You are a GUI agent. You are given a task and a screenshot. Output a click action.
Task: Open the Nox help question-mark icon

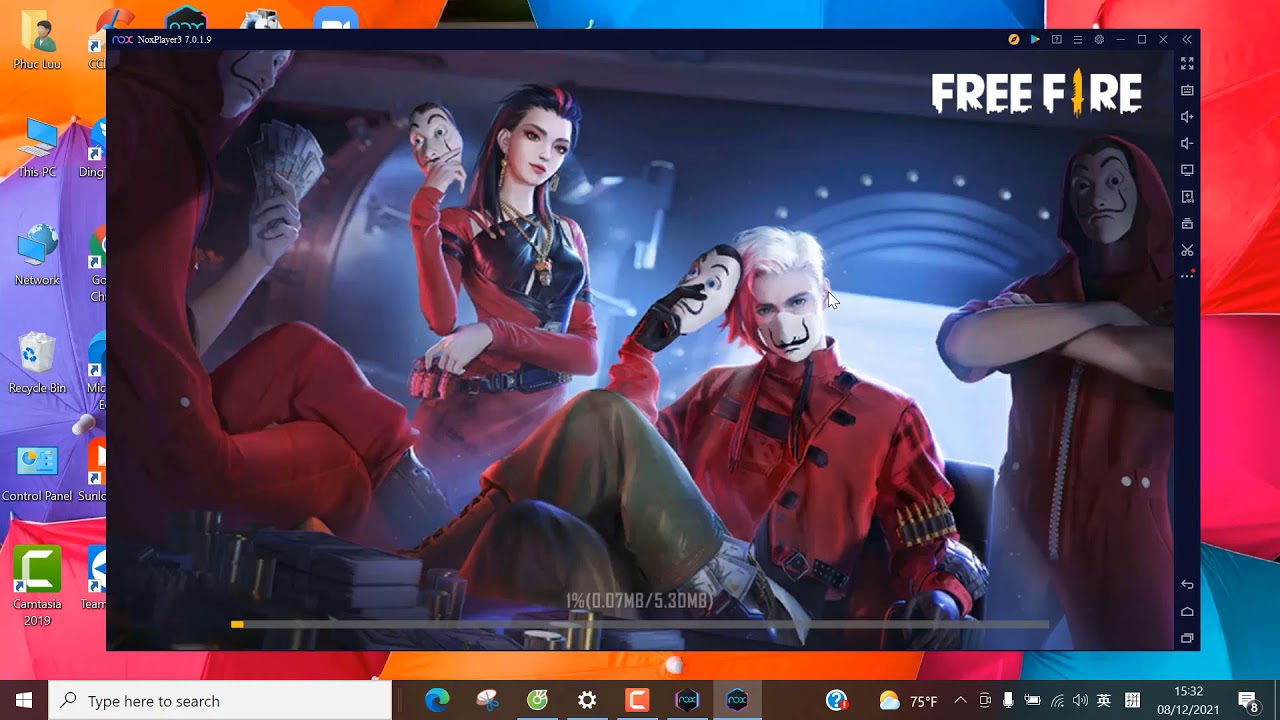click(x=1056, y=40)
